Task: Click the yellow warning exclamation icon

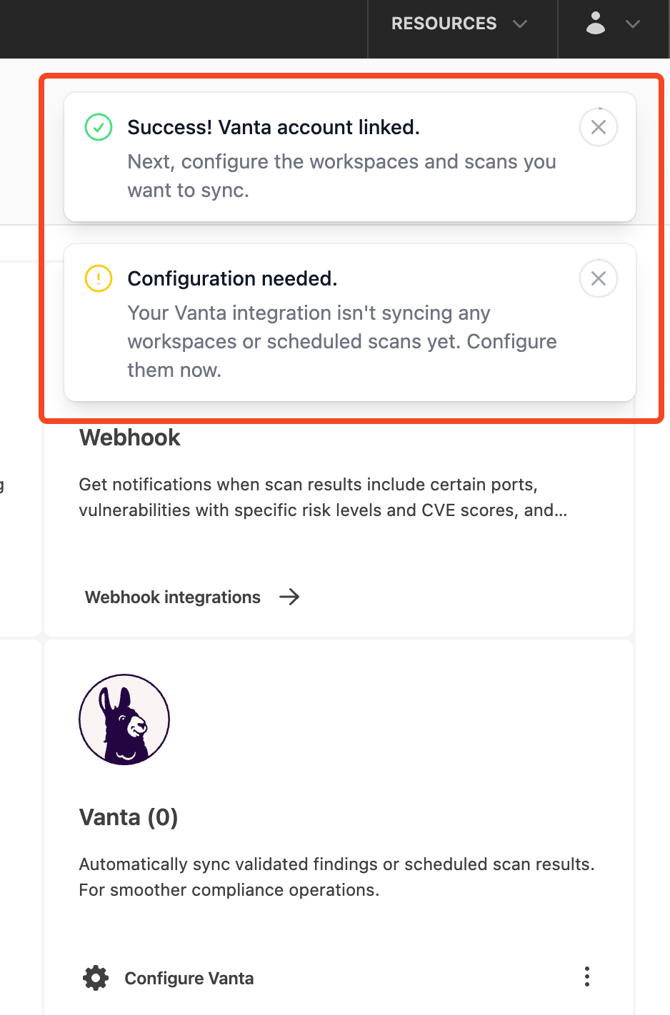Action: 98,278
